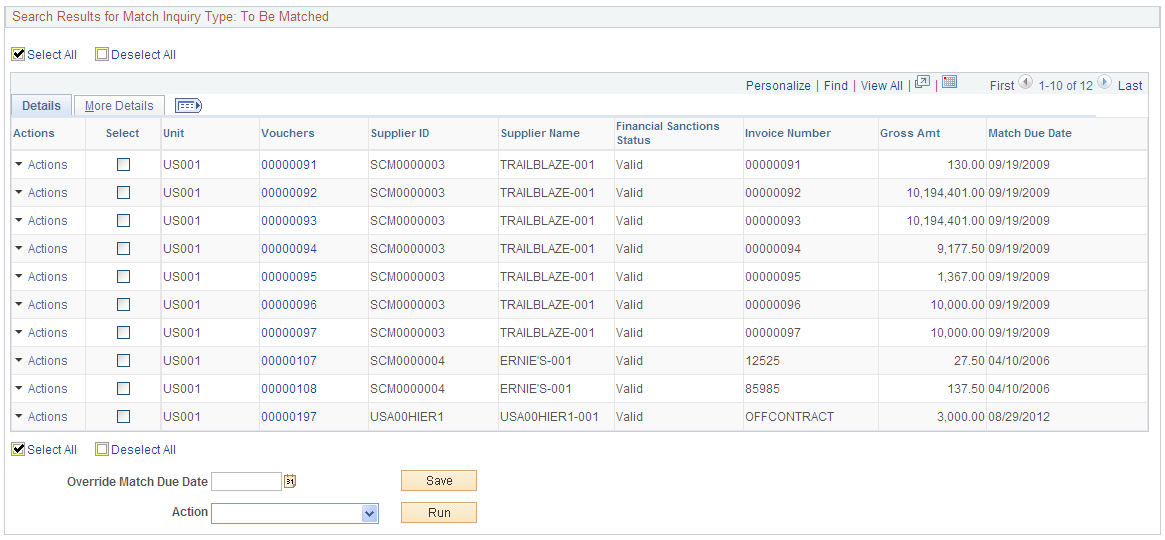Expand Actions menu for voucher 00000096
The height and width of the screenshot is (540, 1165).
point(41,305)
